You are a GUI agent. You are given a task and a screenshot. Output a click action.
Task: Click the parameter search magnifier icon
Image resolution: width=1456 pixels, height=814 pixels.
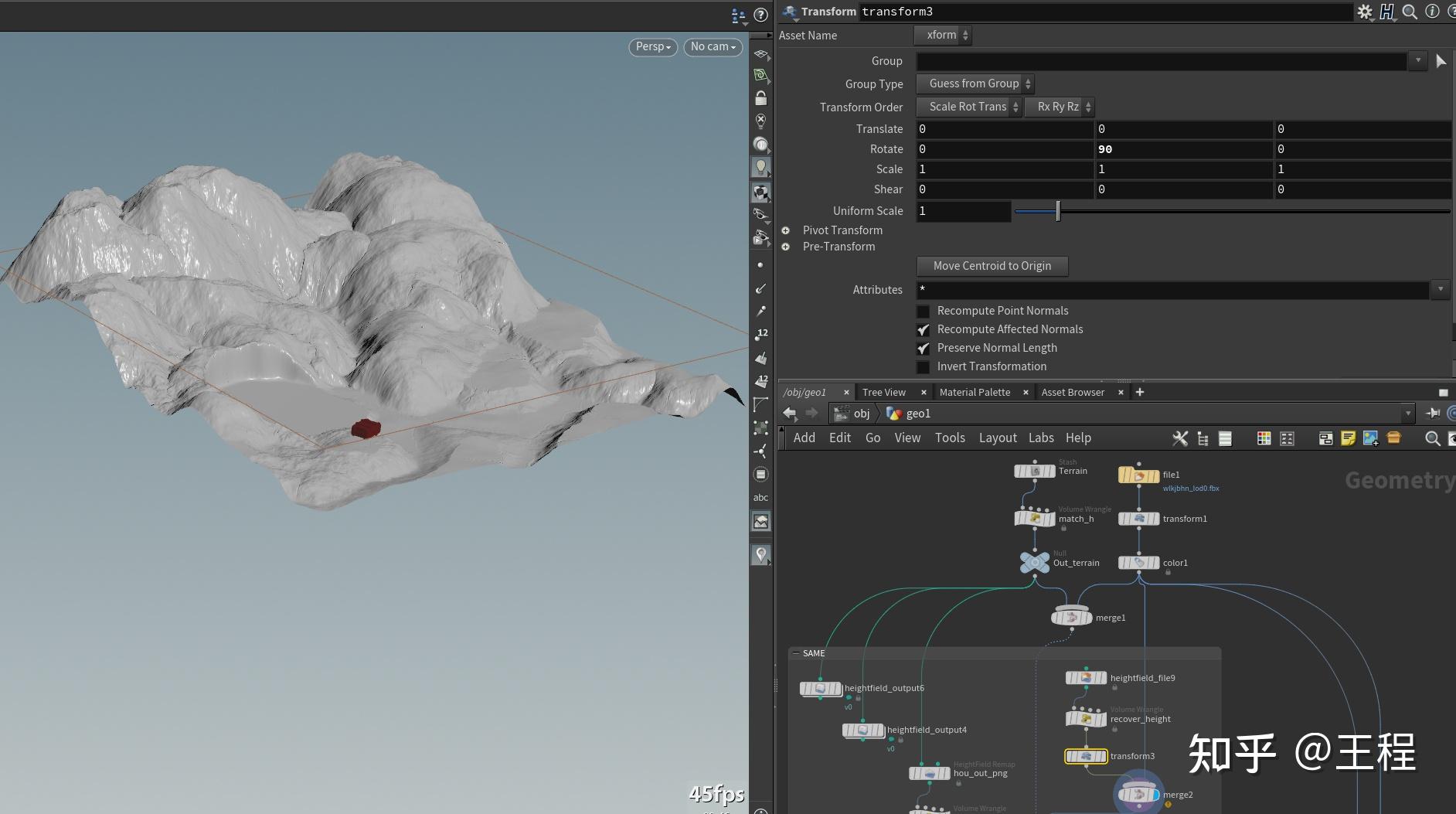[1410, 12]
